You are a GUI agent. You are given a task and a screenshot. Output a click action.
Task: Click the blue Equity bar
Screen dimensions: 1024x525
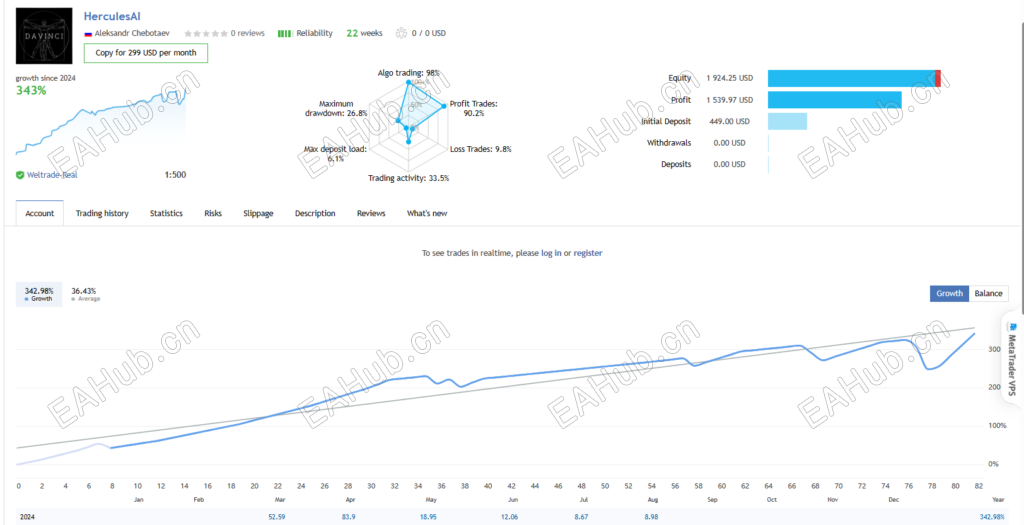click(x=851, y=78)
